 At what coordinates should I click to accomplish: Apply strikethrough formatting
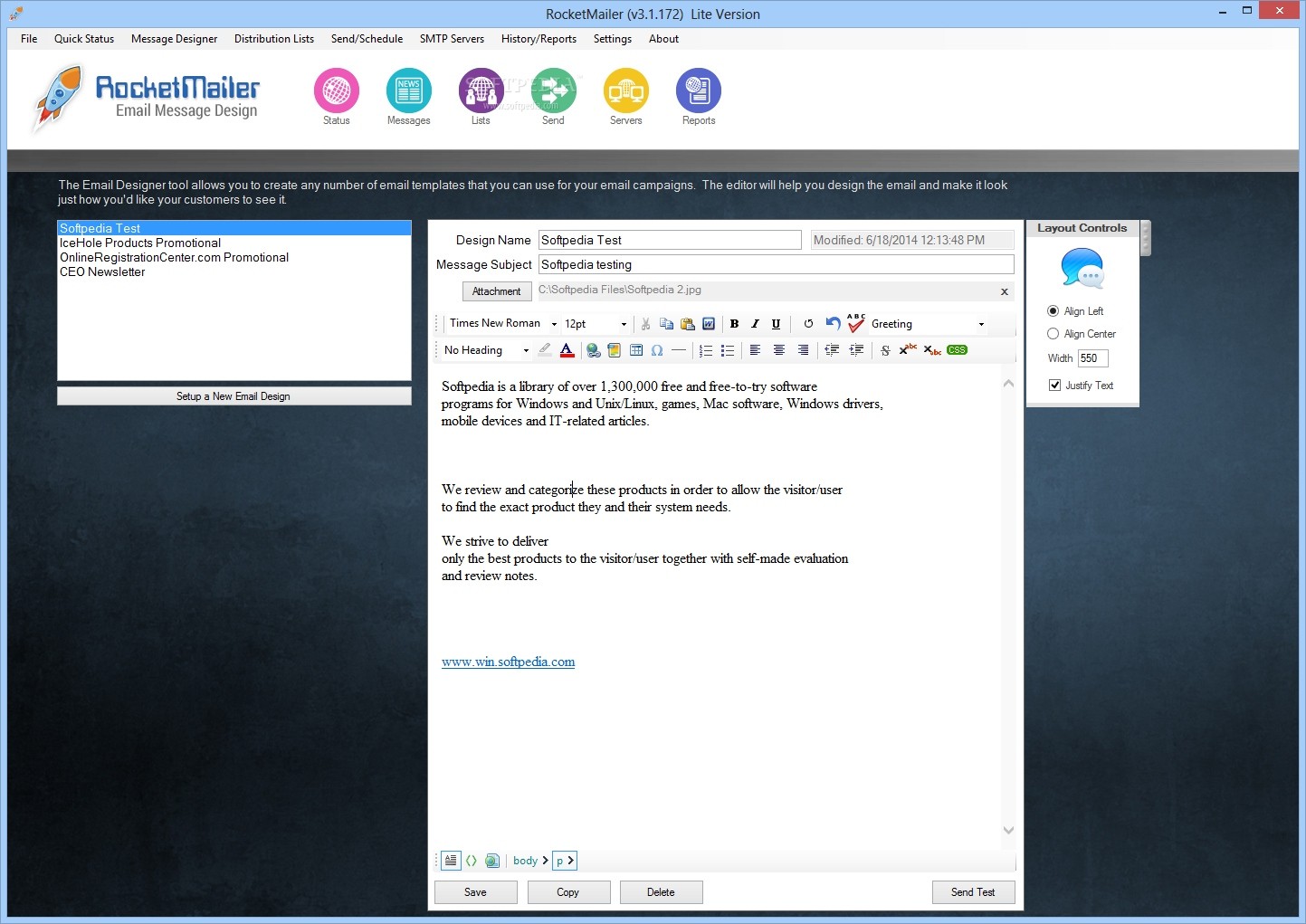885,350
